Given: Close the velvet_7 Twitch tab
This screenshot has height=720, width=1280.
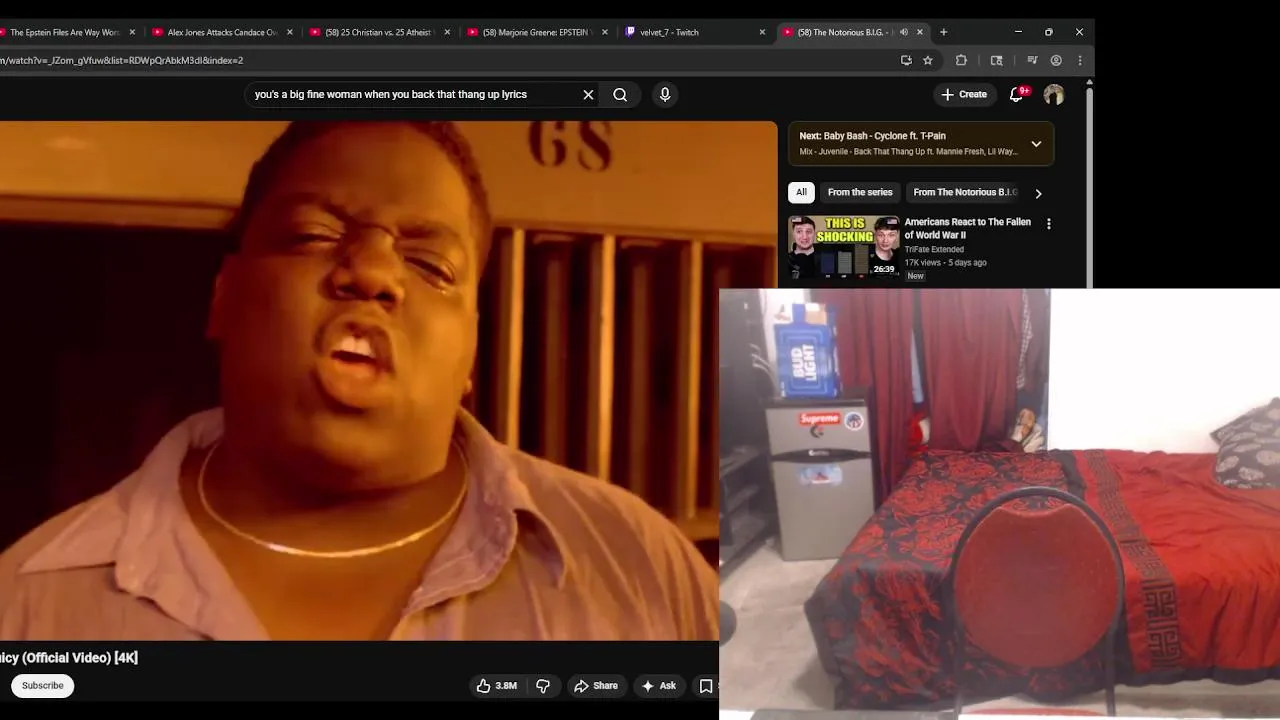Looking at the screenshot, I should (x=762, y=32).
